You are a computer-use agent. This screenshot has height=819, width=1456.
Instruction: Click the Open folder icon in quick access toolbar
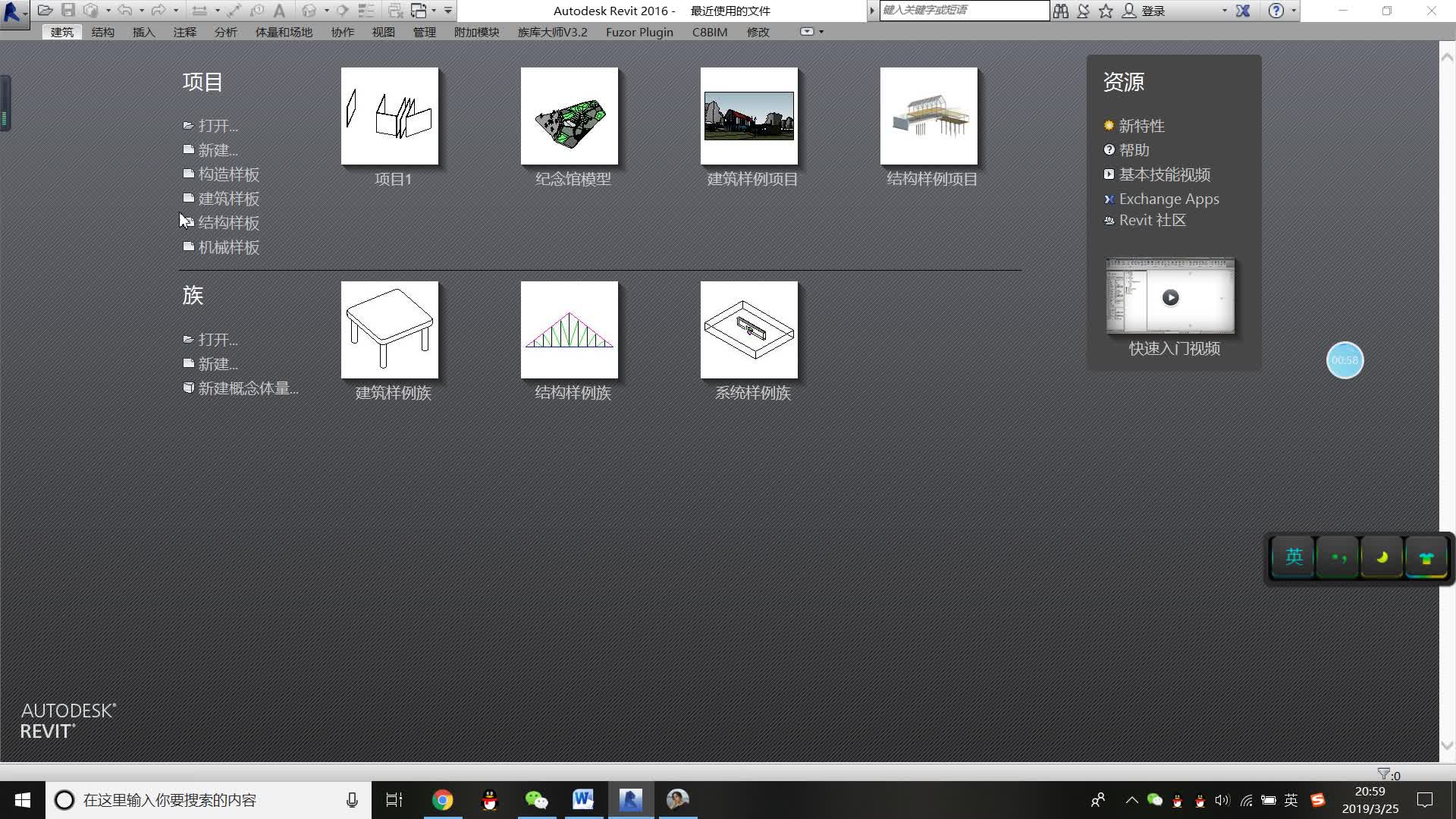pyautogui.click(x=45, y=11)
